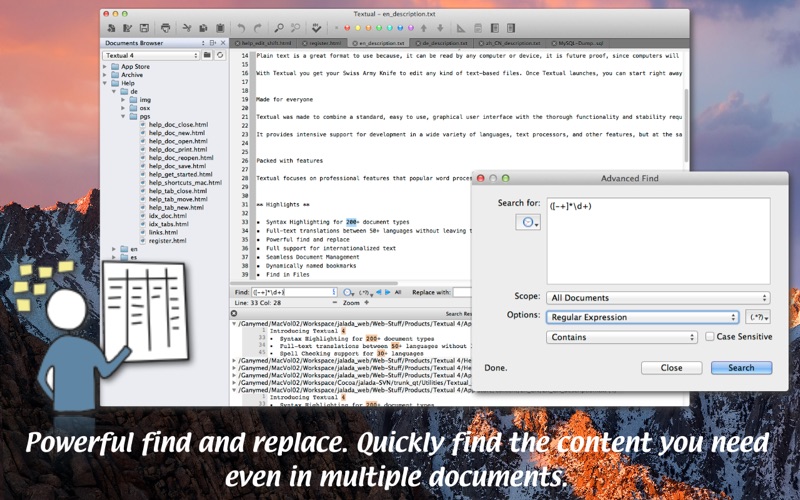Click the find previous blue left arrow
The image size is (800, 500).
(379, 292)
